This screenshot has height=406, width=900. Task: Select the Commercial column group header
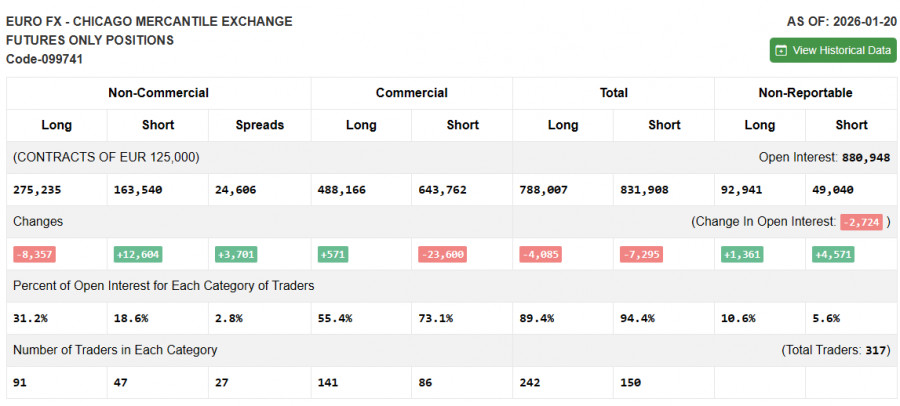coord(411,93)
